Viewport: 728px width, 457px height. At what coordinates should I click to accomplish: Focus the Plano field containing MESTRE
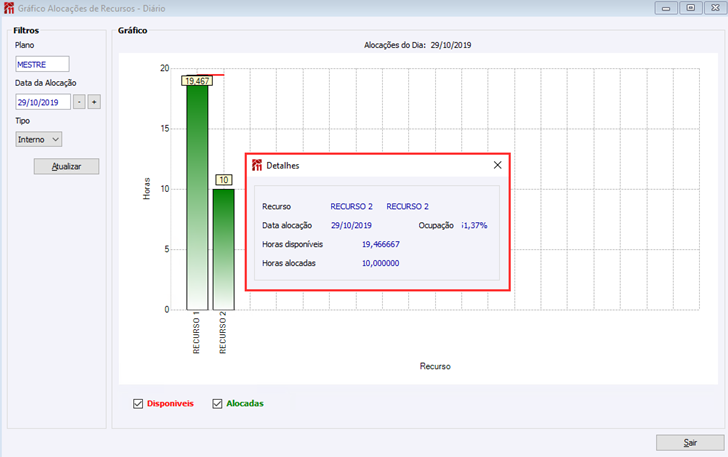pyautogui.click(x=42, y=64)
